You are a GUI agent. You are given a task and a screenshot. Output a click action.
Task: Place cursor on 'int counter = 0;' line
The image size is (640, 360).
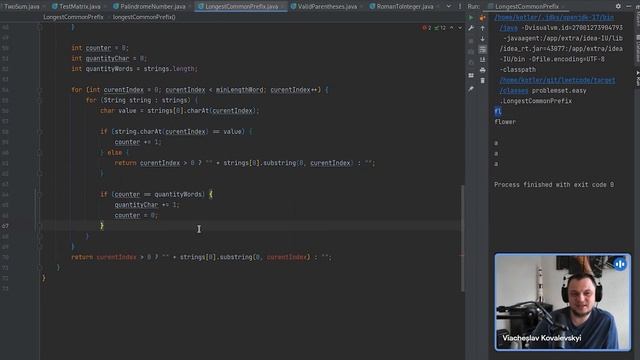100,48
